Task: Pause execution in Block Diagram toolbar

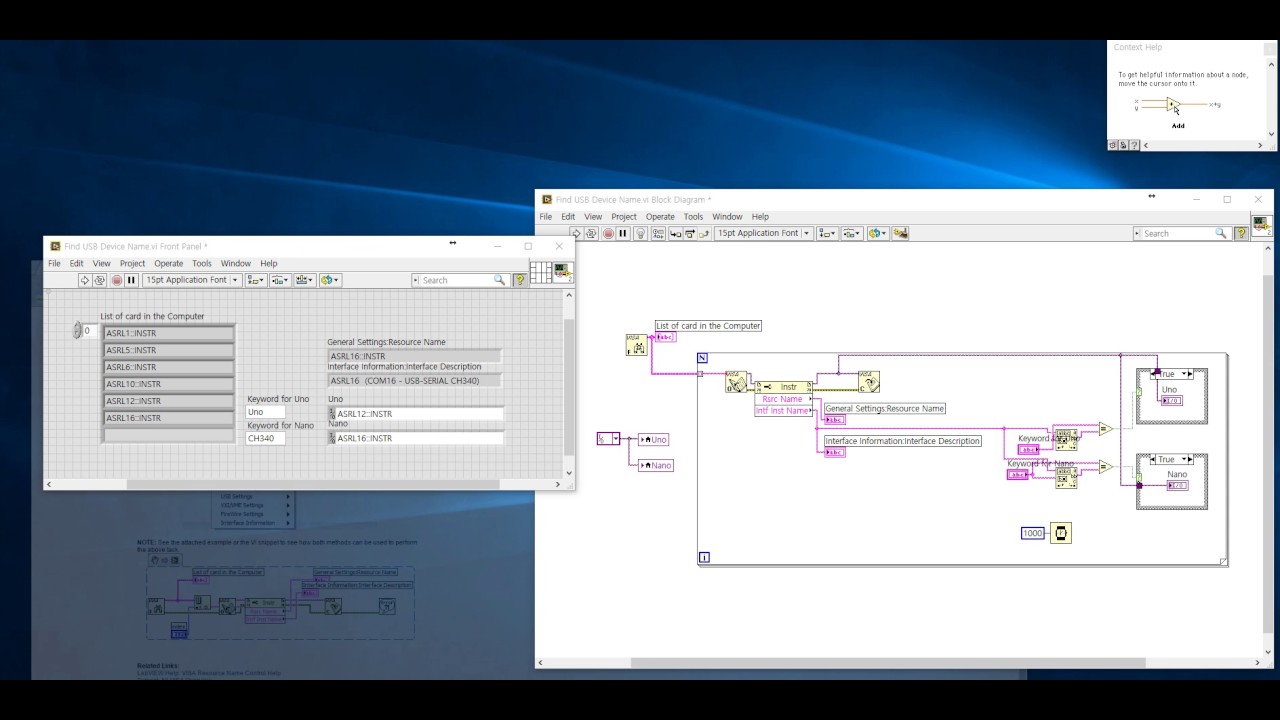Action: [622, 233]
